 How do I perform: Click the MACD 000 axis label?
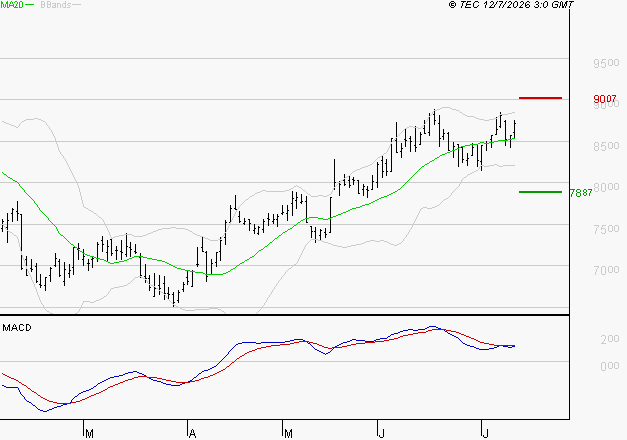610,366
